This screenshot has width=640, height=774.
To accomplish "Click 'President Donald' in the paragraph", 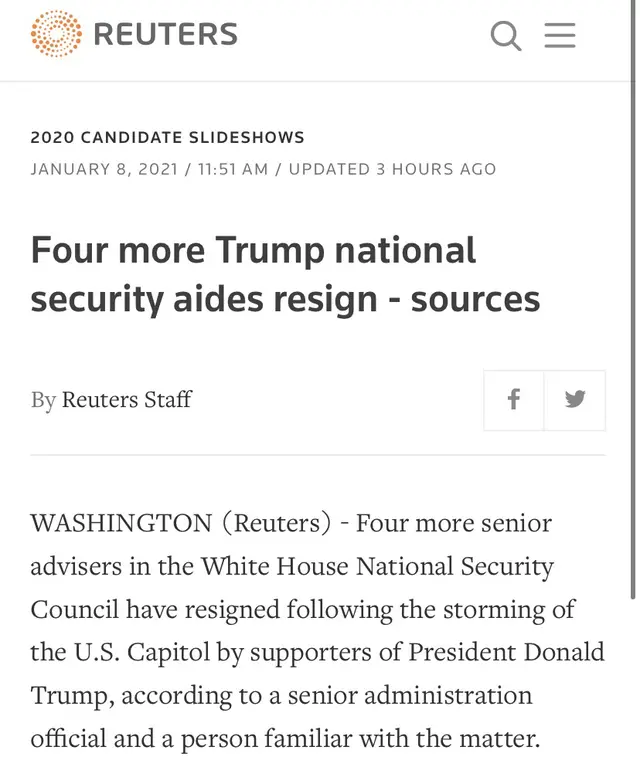I will (506, 652).
